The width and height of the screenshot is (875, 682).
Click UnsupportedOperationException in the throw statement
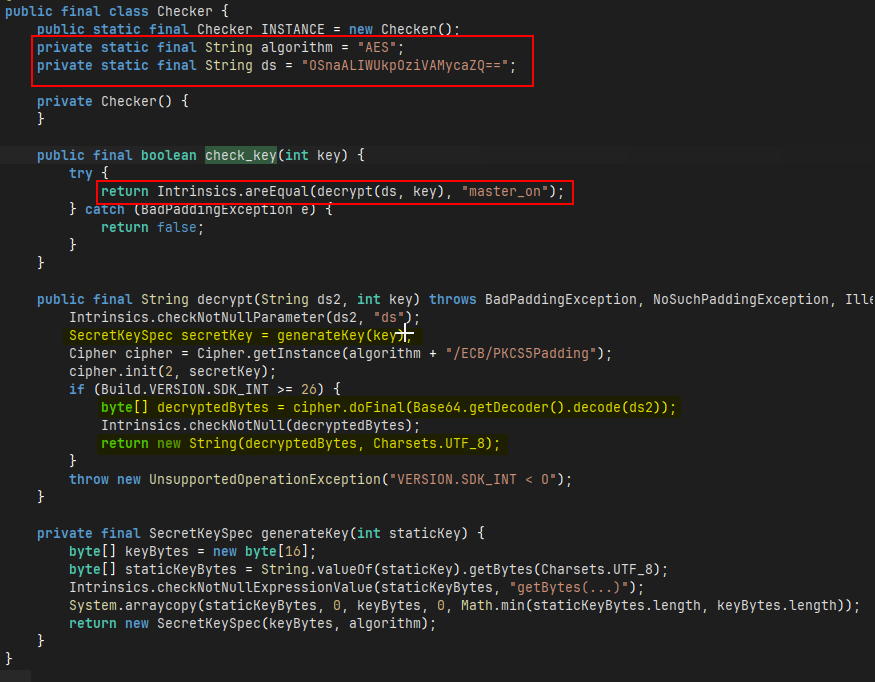point(265,479)
